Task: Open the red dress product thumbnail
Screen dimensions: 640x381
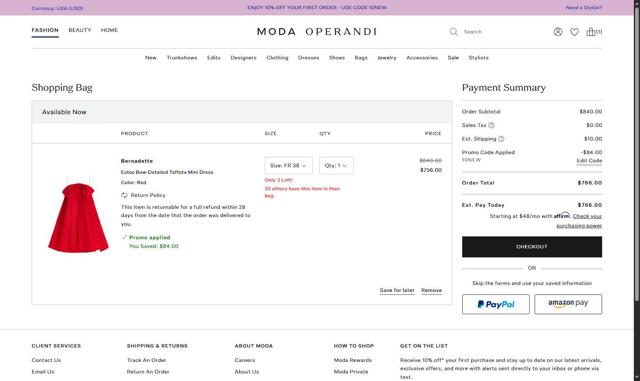Action: click(78, 215)
